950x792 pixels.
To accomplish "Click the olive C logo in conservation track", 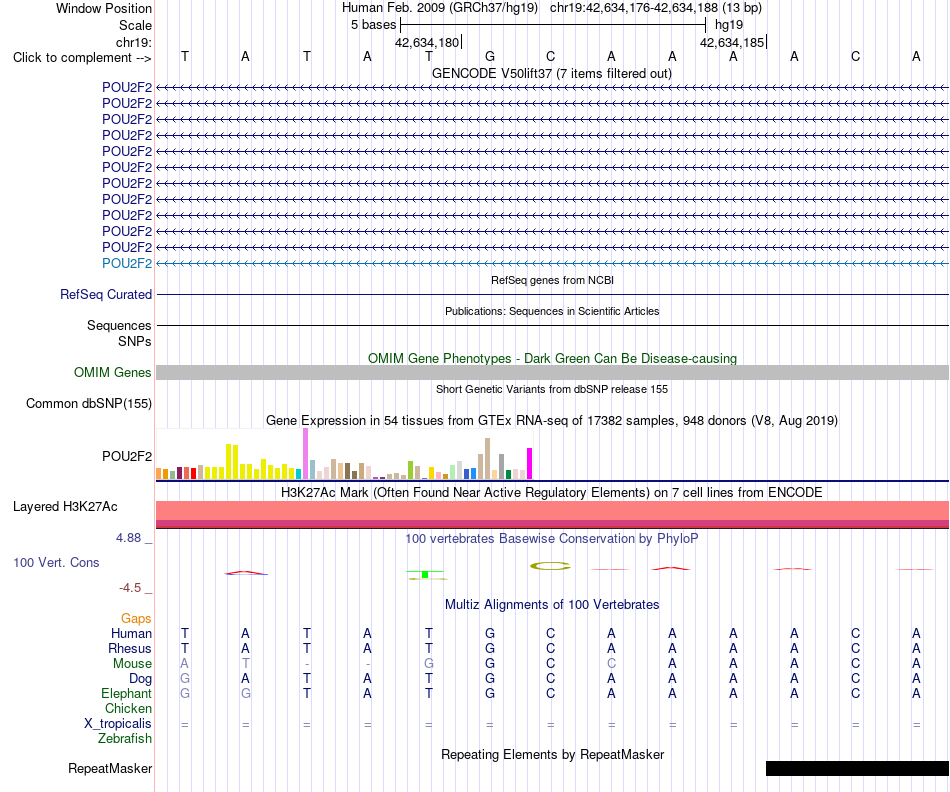I will (550, 566).
